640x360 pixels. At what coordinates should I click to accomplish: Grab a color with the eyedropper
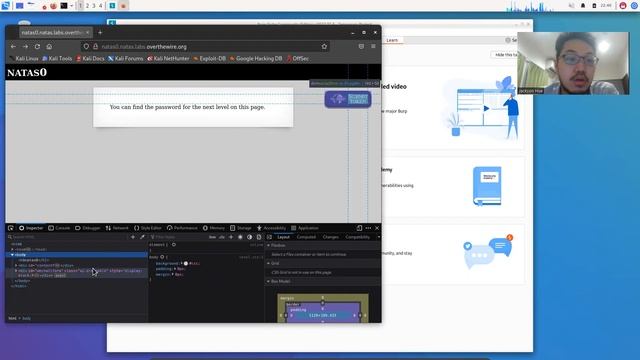click(x=142, y=237)
